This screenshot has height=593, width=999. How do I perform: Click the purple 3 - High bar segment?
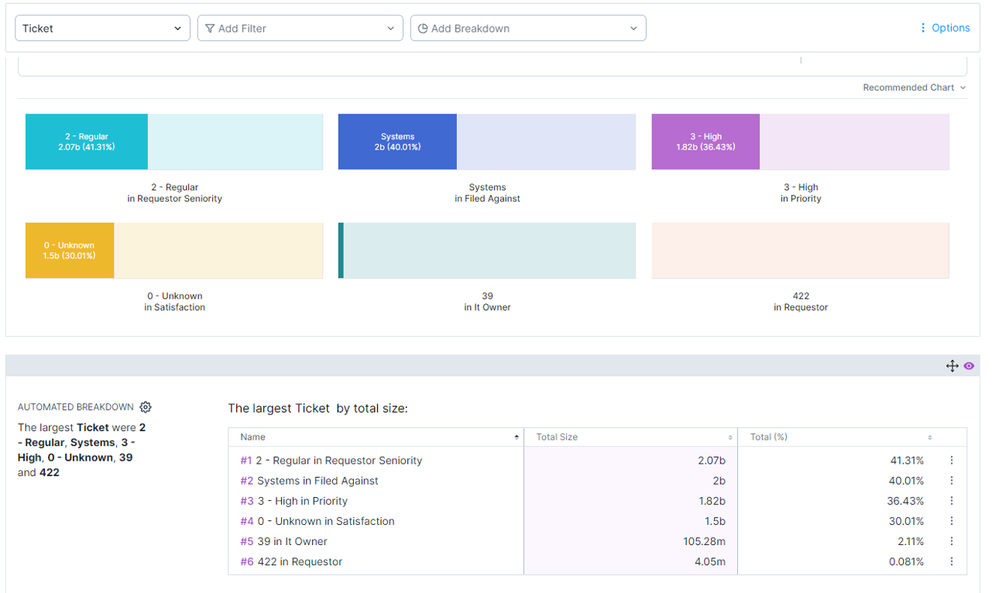click(705, 142)
